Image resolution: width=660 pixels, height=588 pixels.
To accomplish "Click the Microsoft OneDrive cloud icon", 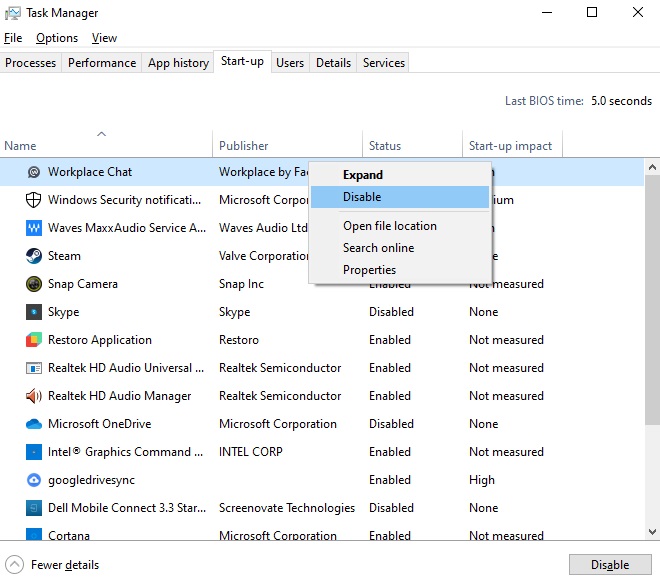I will point(34,424).
